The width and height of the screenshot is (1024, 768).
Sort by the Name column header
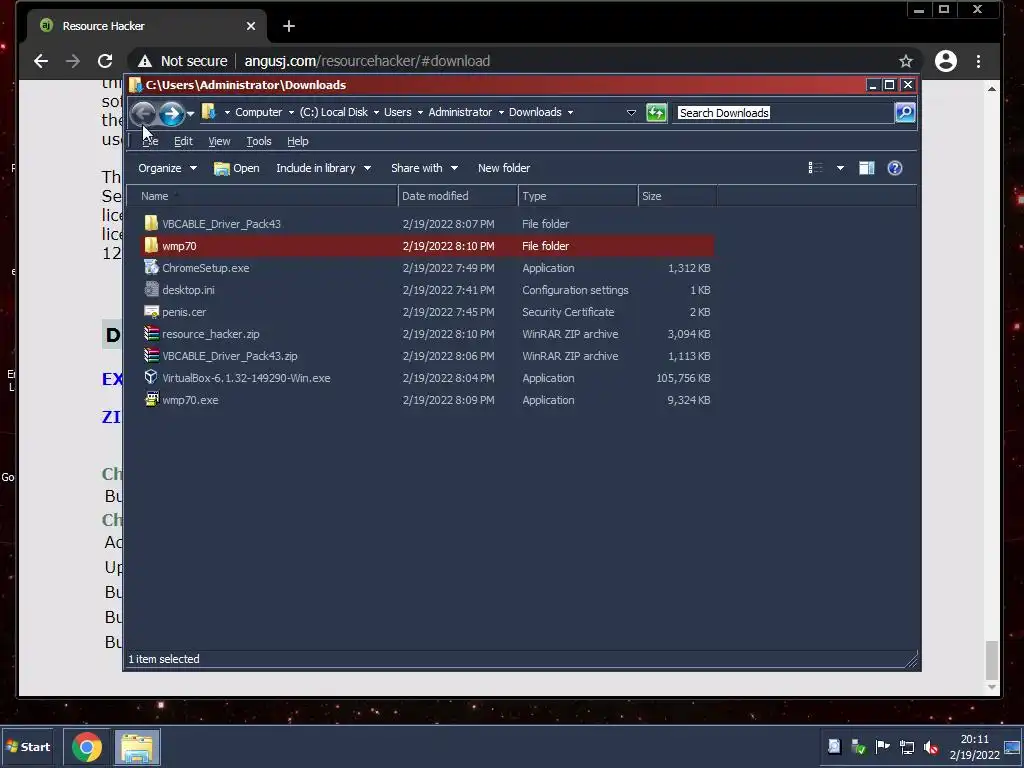pos(262,196)
